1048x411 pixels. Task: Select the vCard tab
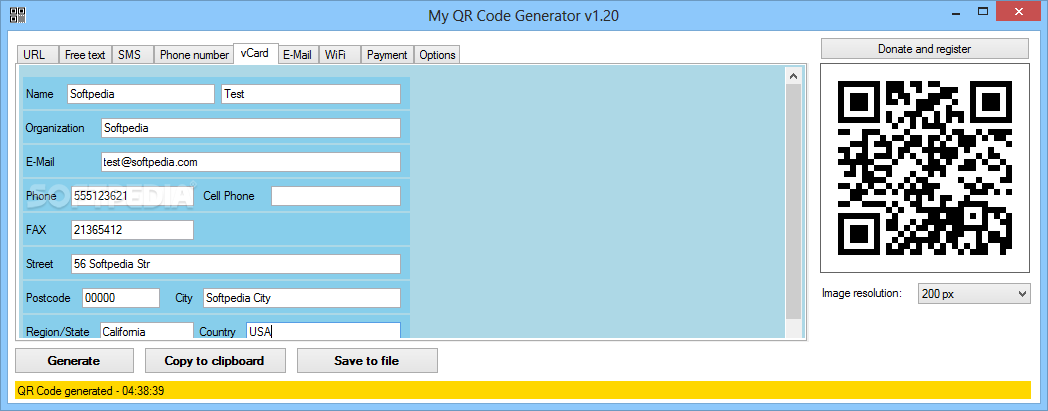click(255, 53)
